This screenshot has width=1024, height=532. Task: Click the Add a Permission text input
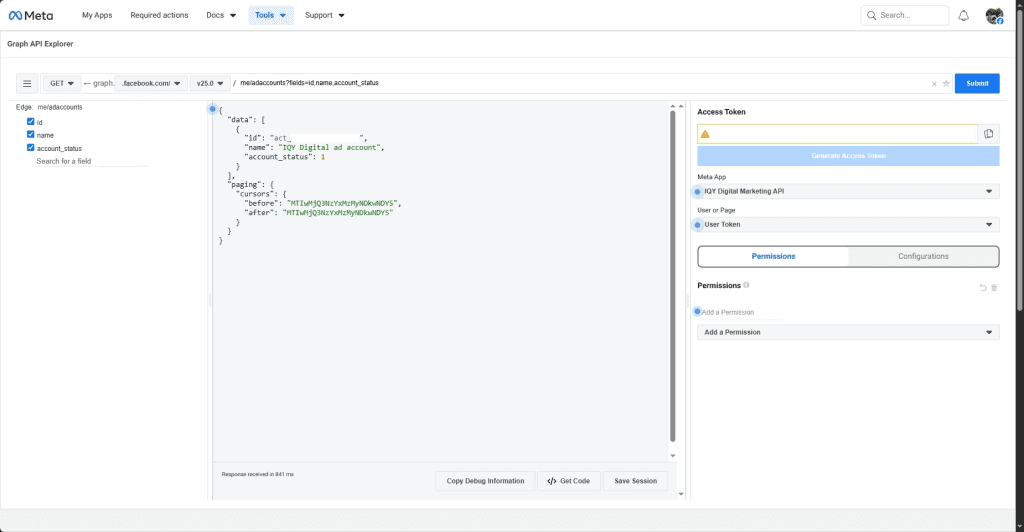[743, 313]
